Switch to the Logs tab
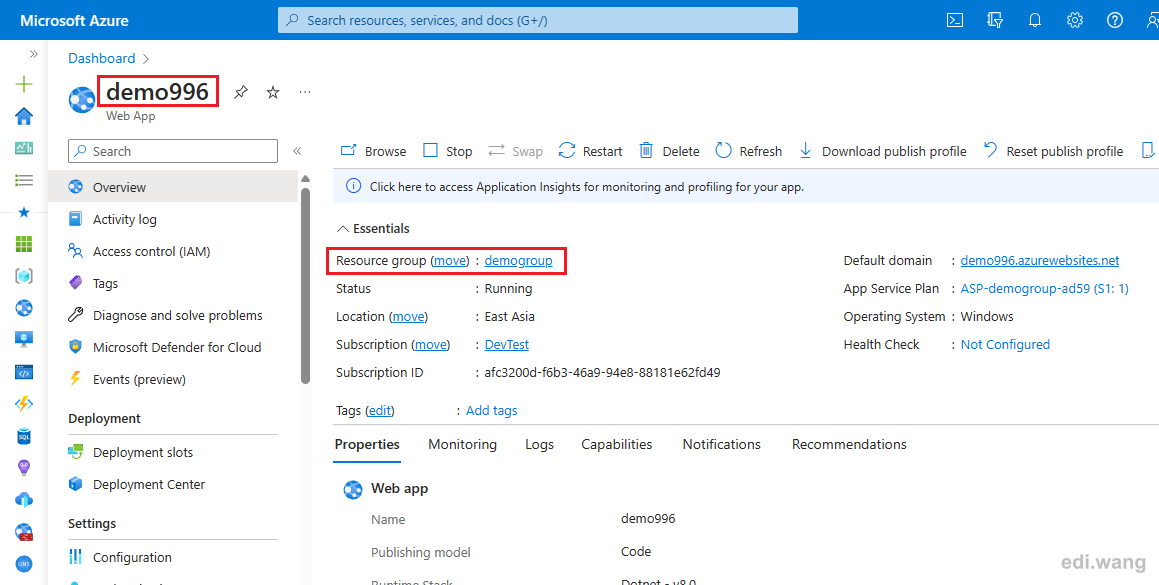This screenshot has width=1159, height=585. point(540,444)
